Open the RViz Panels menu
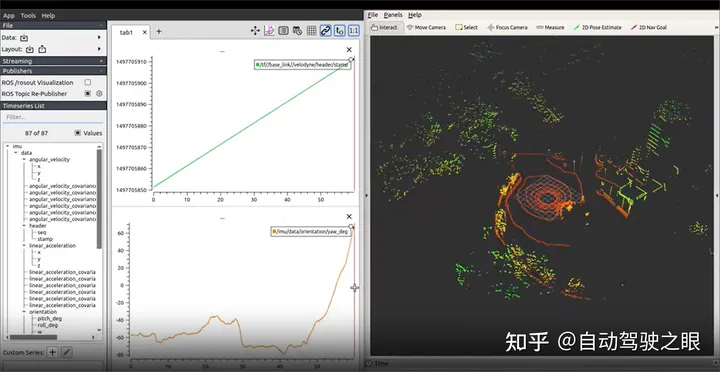Image resolution: width=720 pixels, height=372 pixels. point(393,15)
